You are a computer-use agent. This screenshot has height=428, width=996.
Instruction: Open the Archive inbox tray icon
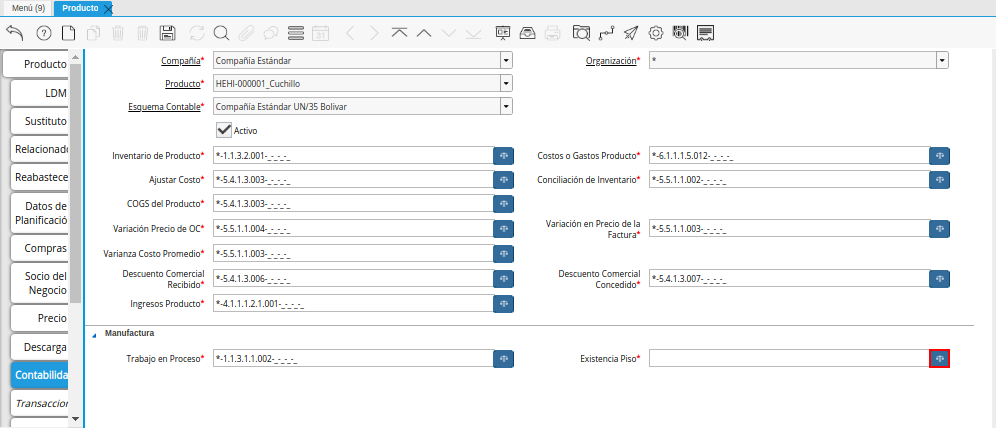pos(528,32)
